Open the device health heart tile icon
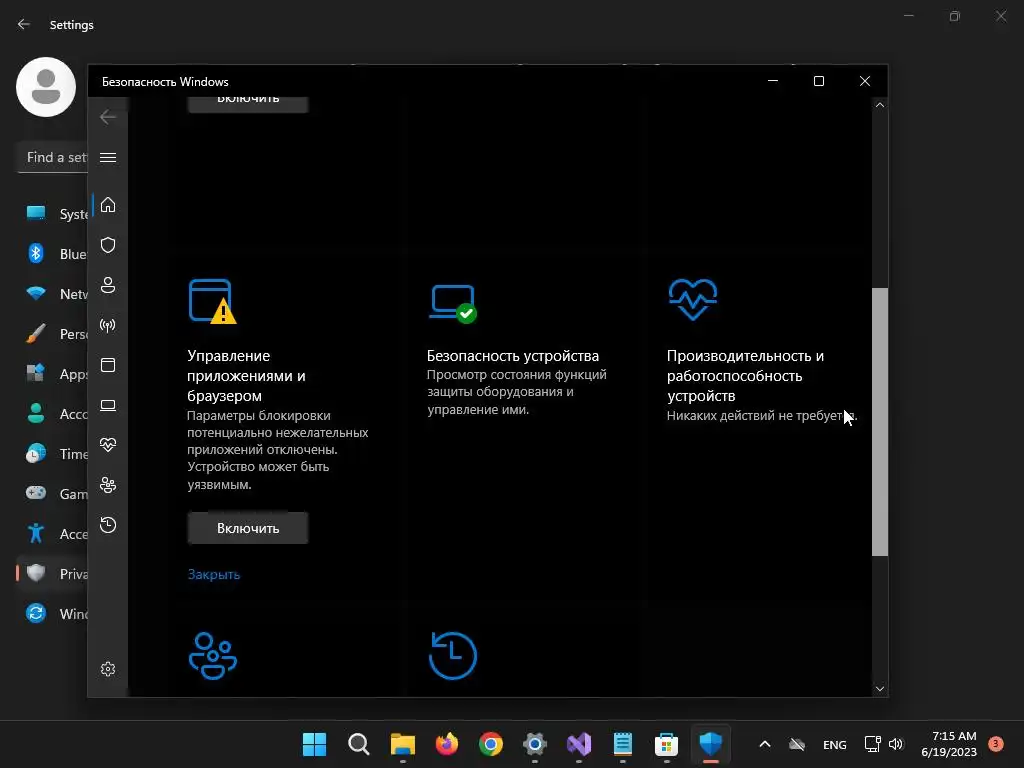This screenshot has height=768, width=1024. [x=693, y=299]
